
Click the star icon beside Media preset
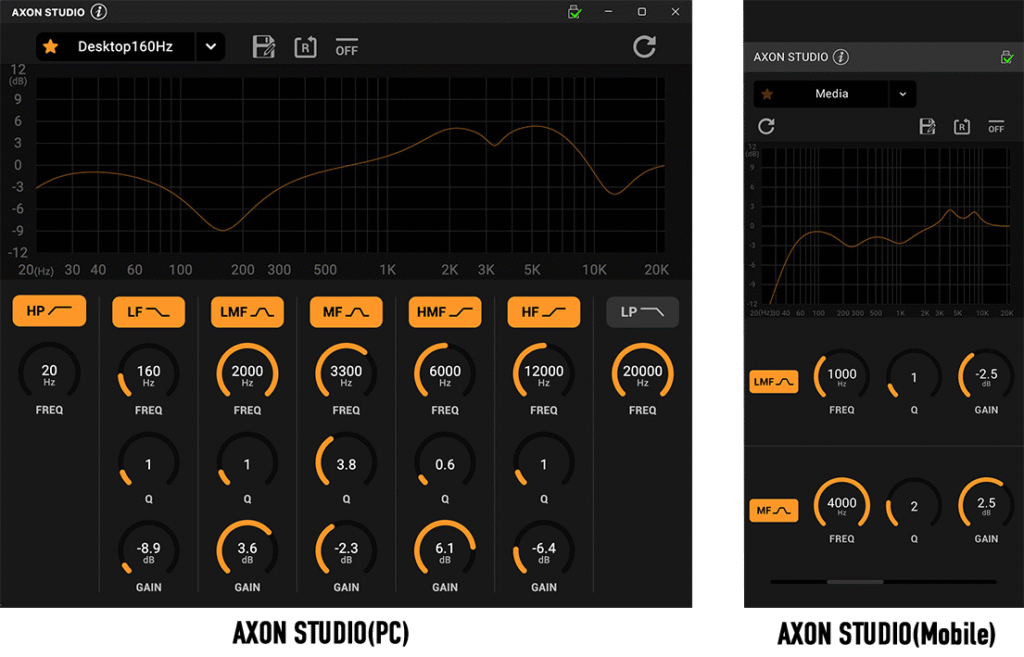pos(767,94)
